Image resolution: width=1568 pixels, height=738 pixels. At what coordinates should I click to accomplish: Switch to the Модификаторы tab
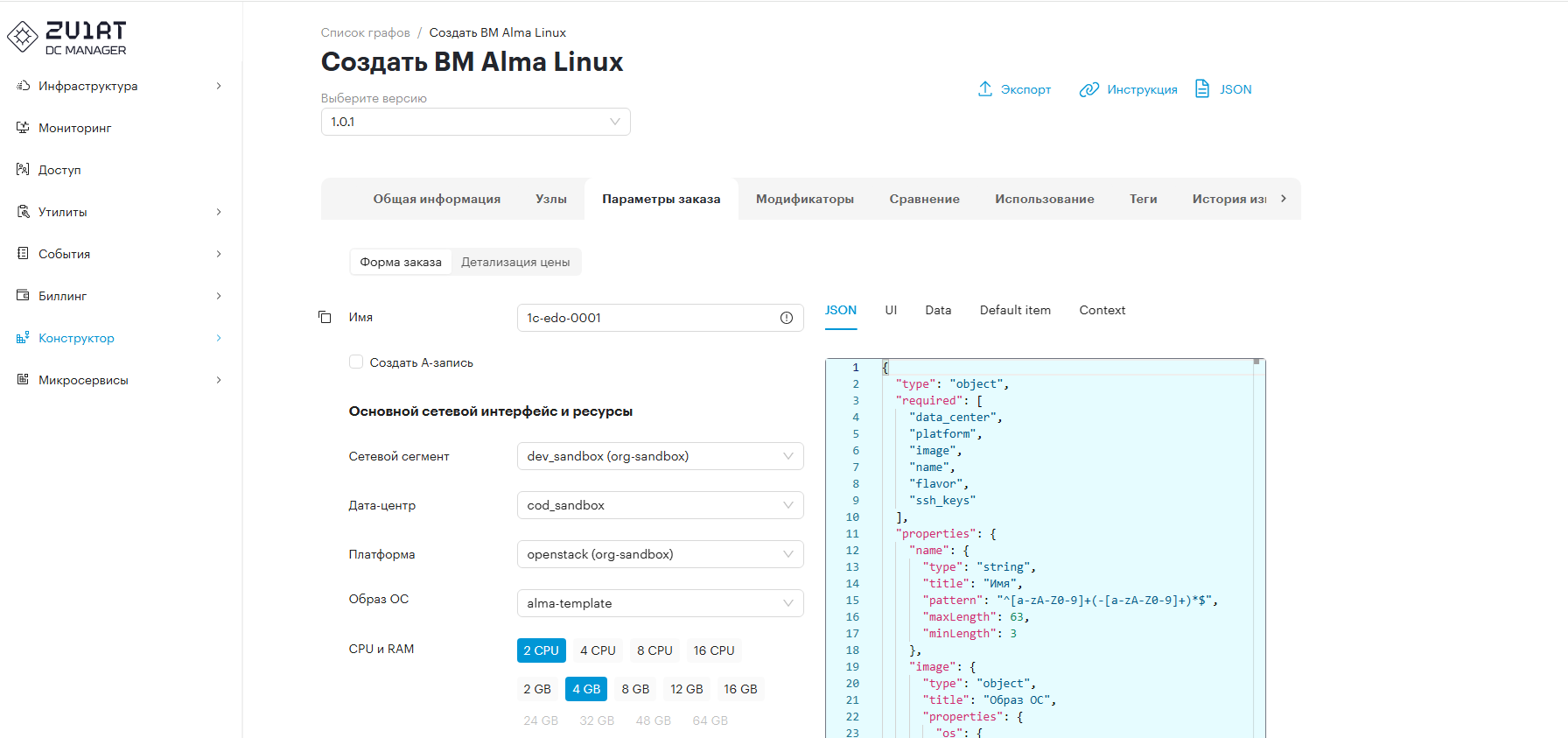click(x=804, y=199)
